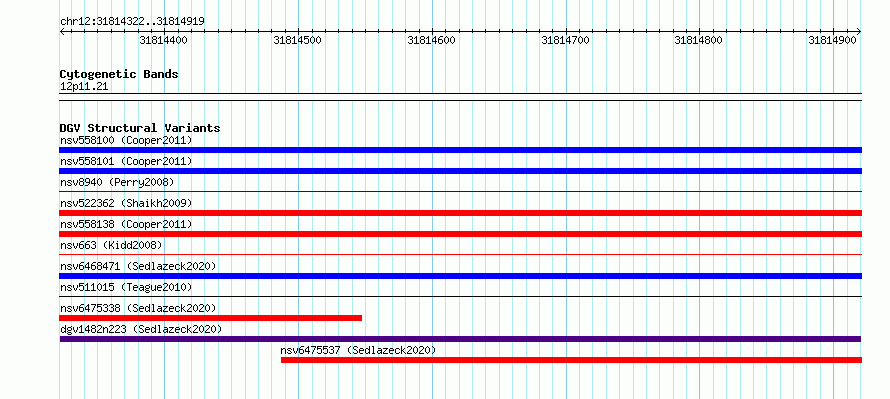Click the DGV Structural Variants track title
Viewport: 890px width, 399px height.
coord(140,128)
